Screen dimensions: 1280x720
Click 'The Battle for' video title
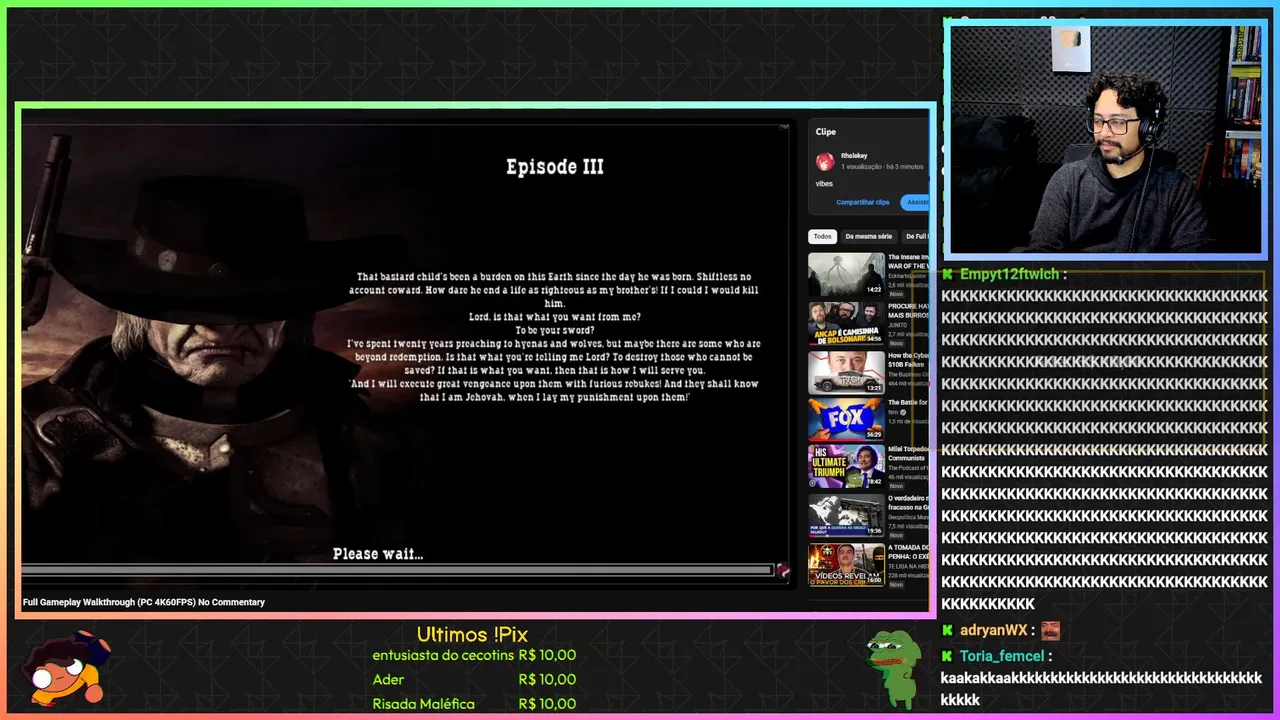pyautogui.click(x=908, y=402)
